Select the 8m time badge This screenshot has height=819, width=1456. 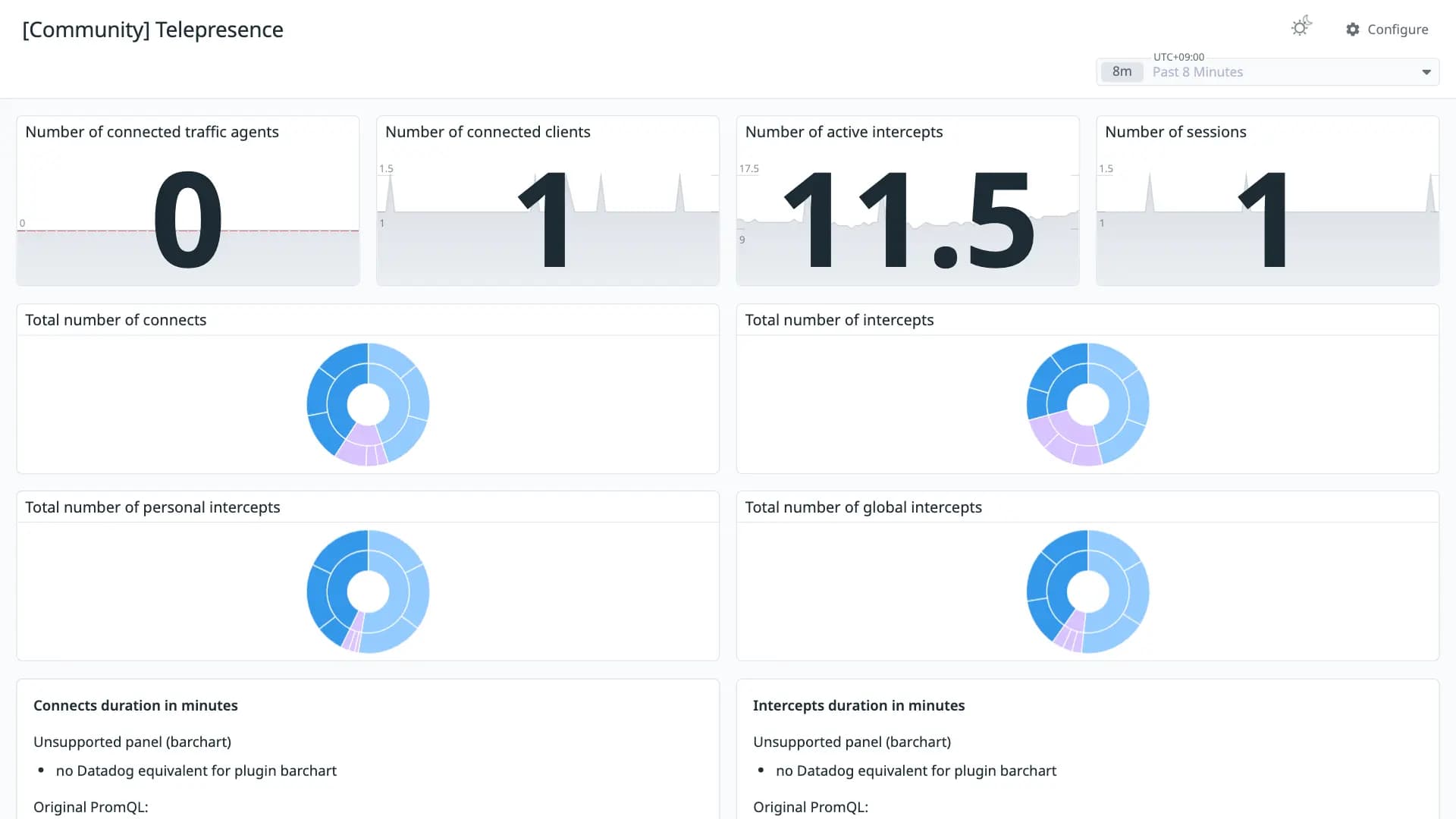[x=1122, y=72]
